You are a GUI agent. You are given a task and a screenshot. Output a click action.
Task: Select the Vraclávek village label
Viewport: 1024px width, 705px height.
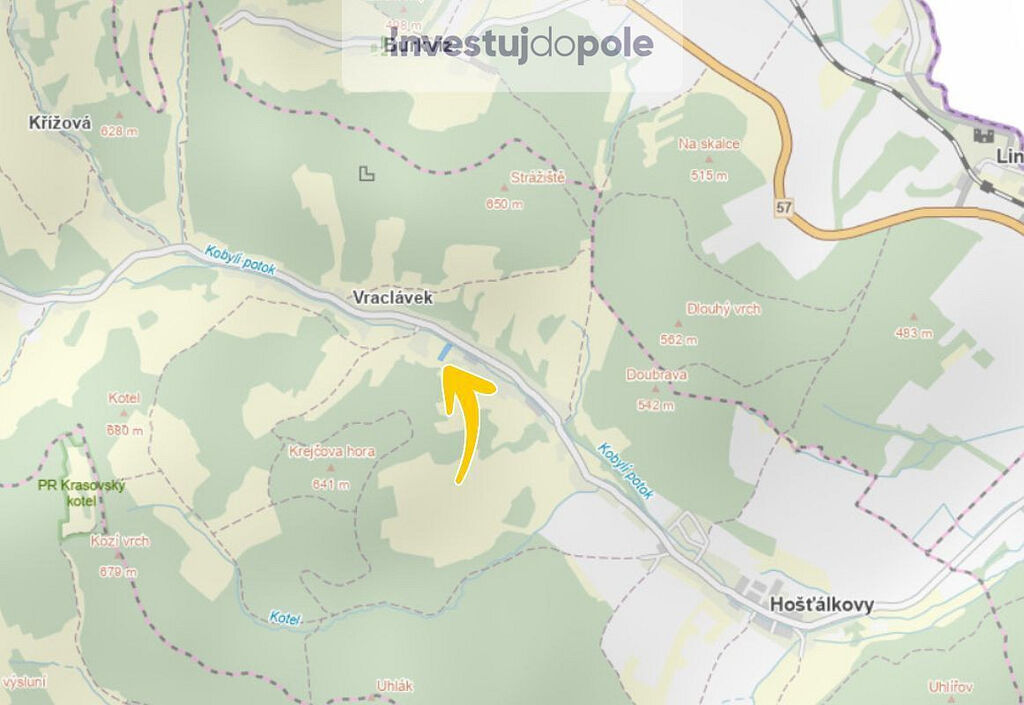pos(392,298)
